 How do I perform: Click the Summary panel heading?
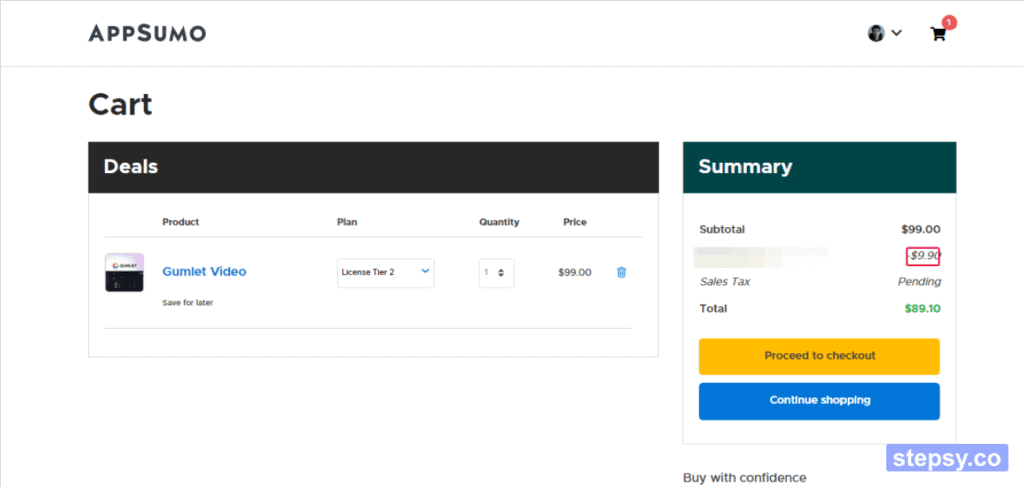click(745, 166)
